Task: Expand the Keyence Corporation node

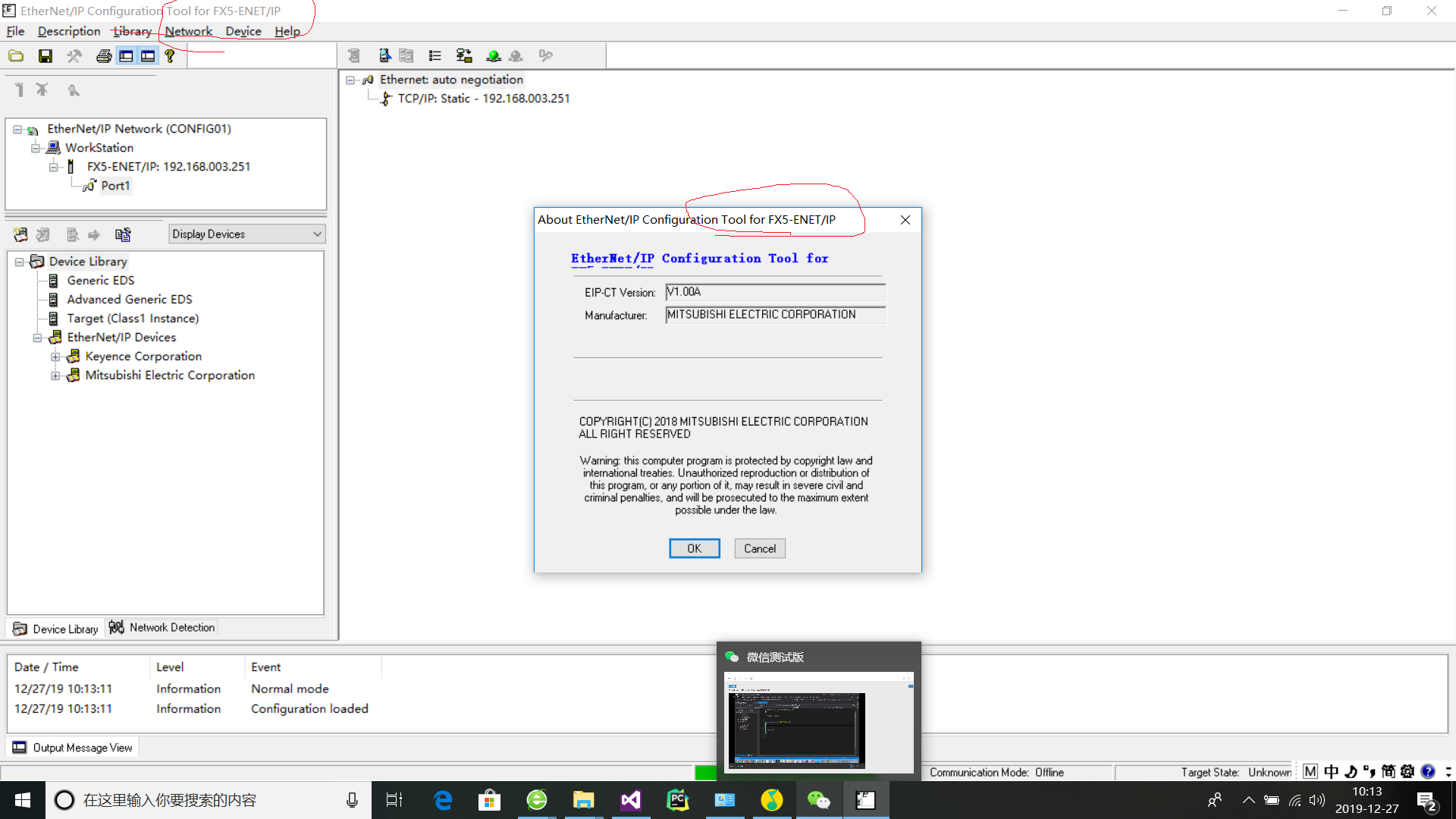Action: (x=55, y=356)
